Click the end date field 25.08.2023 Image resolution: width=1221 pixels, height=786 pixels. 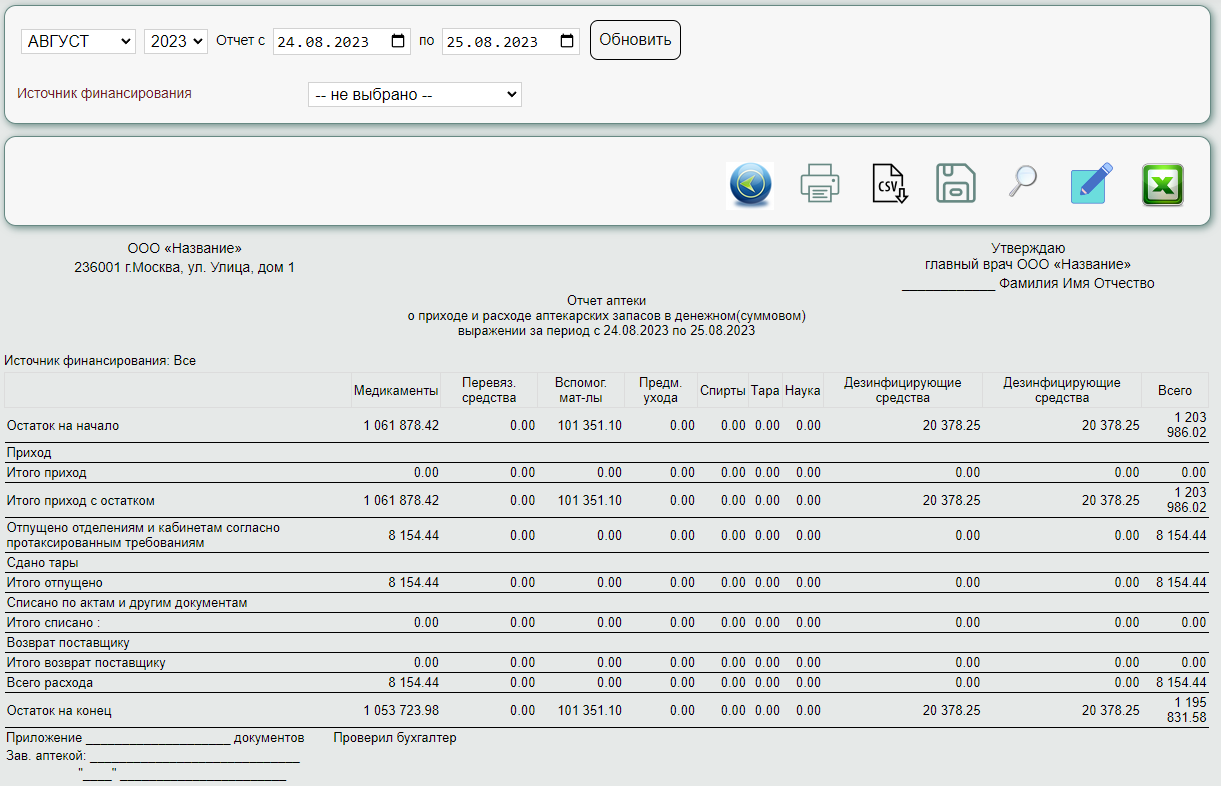coord(494,42)
